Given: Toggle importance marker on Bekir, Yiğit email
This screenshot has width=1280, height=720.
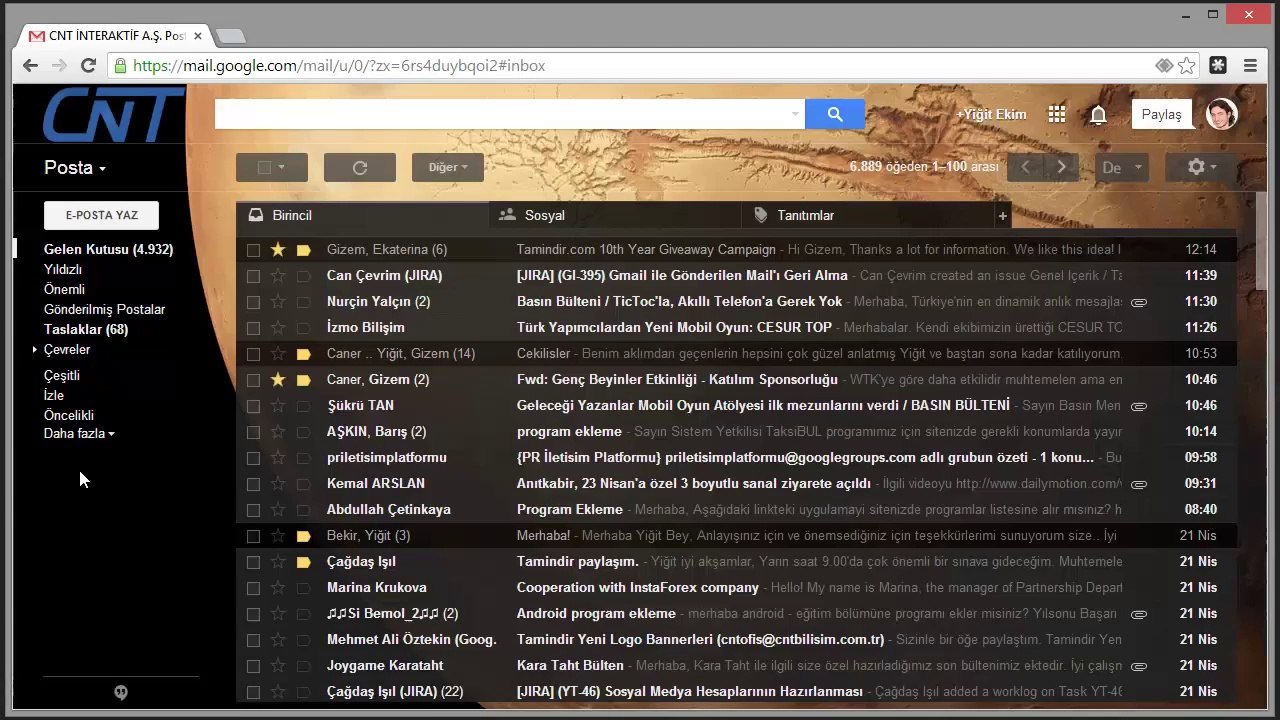Looking at the screenshot, I should [304, 535].
